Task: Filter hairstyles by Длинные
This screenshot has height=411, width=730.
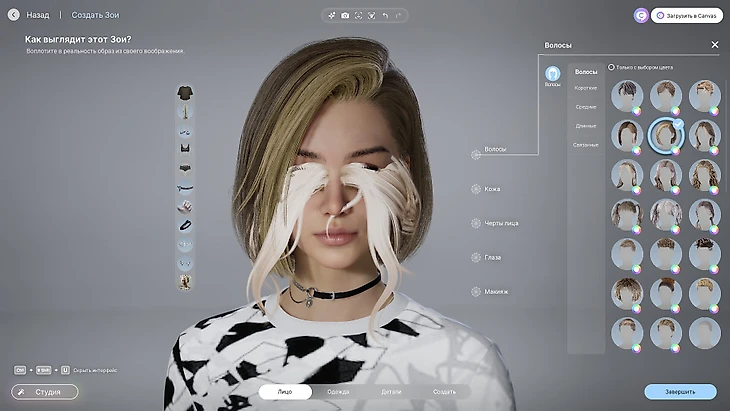Action: [x=586, y=126]
